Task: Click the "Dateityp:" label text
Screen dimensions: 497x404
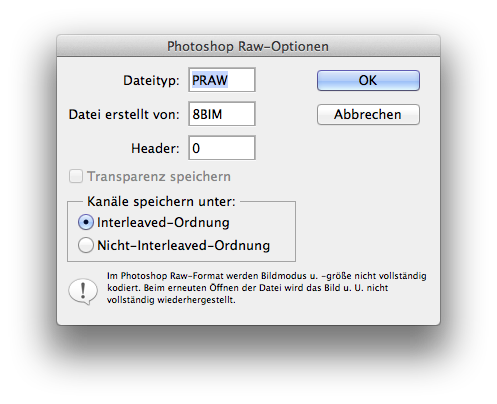Action: point(151,80)
